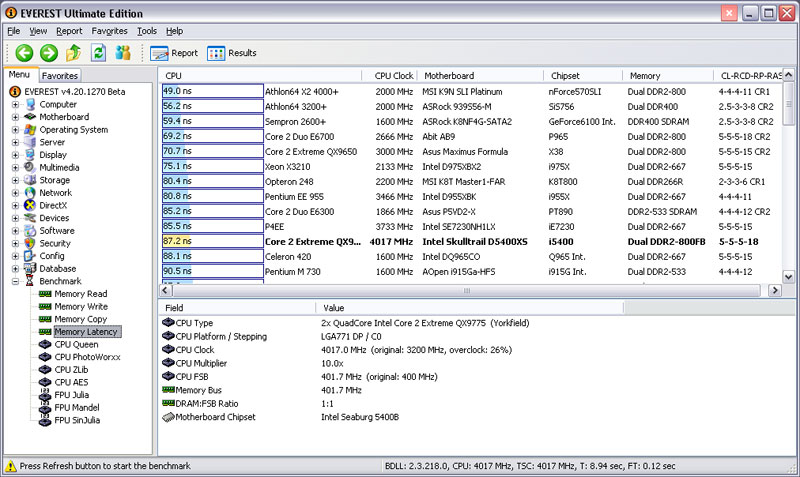Select FPU Mandel benchmark
The width and height of the screenshot is (800, 477).
point(77,408)
